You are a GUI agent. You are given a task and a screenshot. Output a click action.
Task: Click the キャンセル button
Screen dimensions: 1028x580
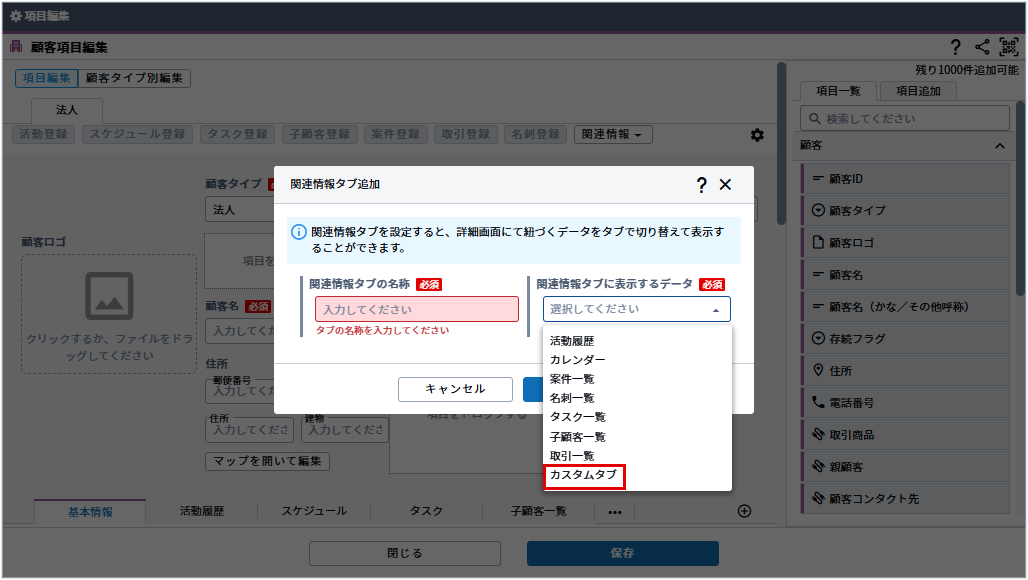[455, 389]
